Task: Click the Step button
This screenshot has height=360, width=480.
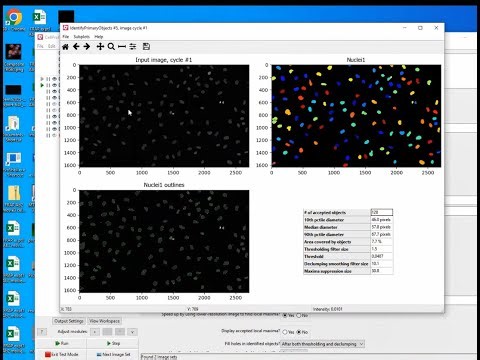Action: 113,343
